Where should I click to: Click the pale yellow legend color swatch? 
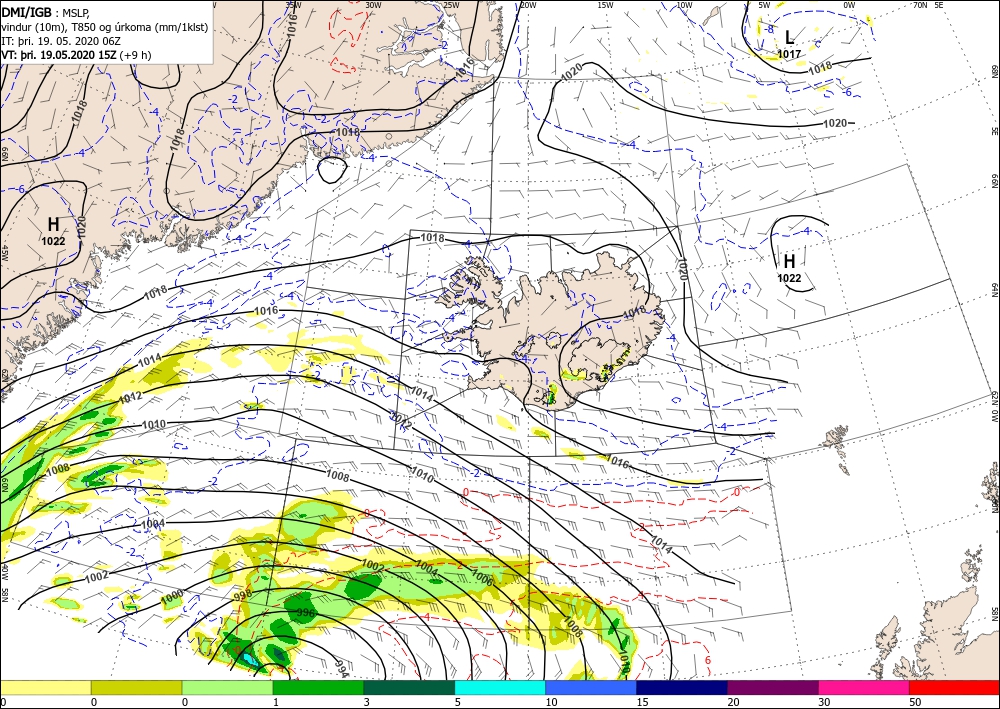45,687
